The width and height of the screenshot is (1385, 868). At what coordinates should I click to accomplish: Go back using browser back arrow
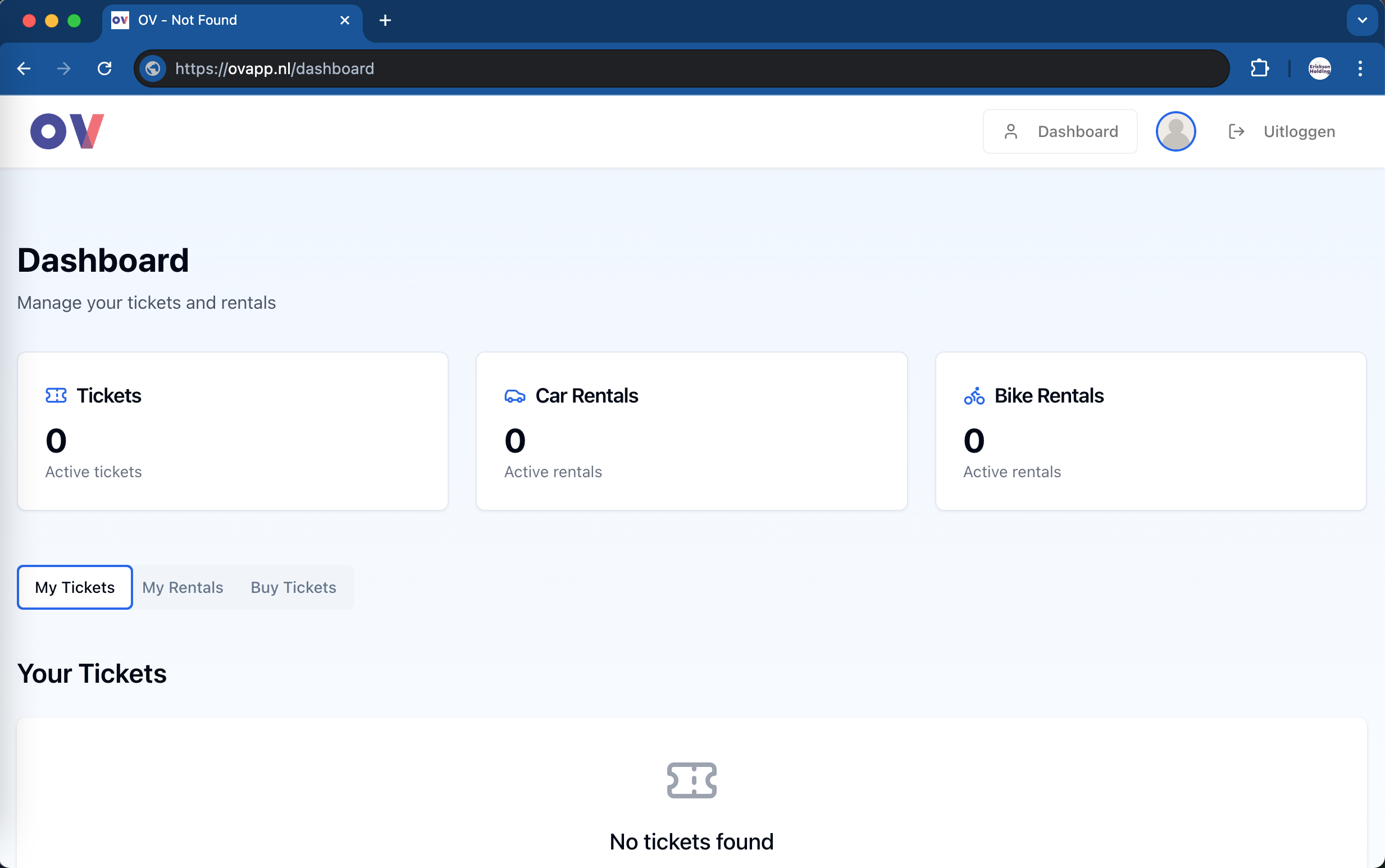pos(24,68)
